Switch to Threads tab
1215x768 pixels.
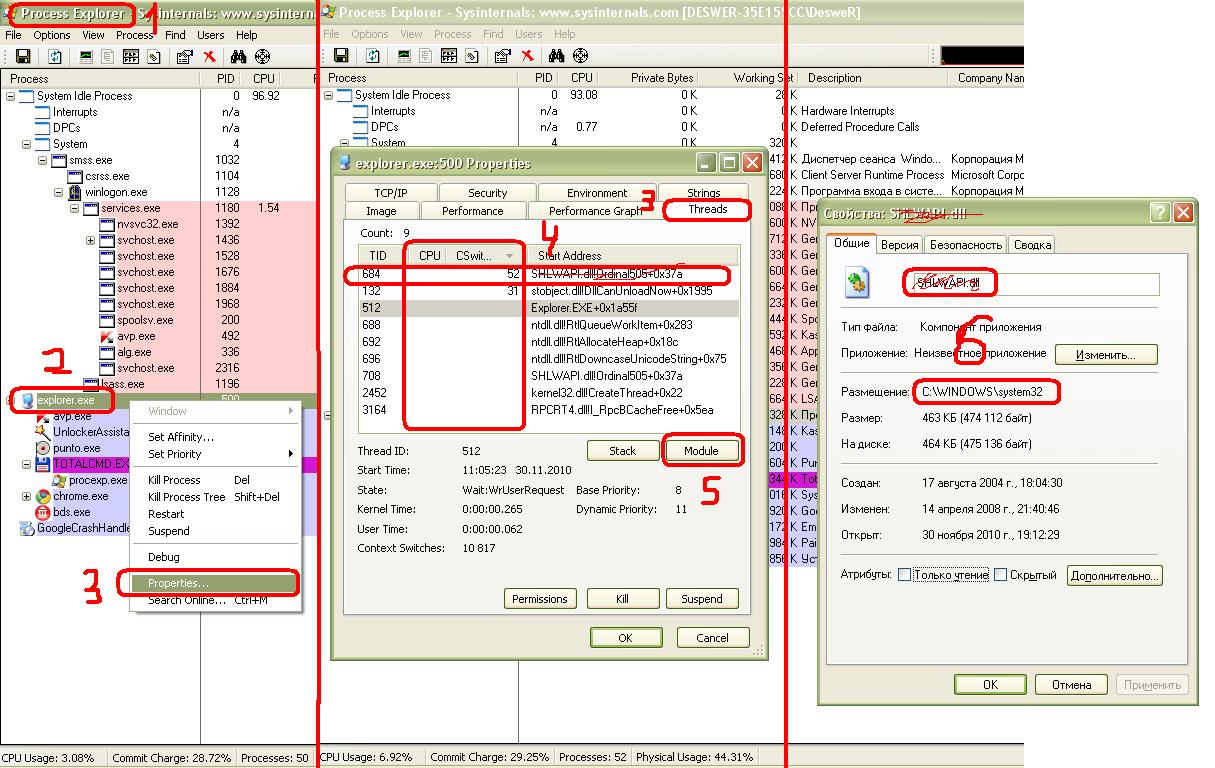pyautogui.click(x=707, y=210)
